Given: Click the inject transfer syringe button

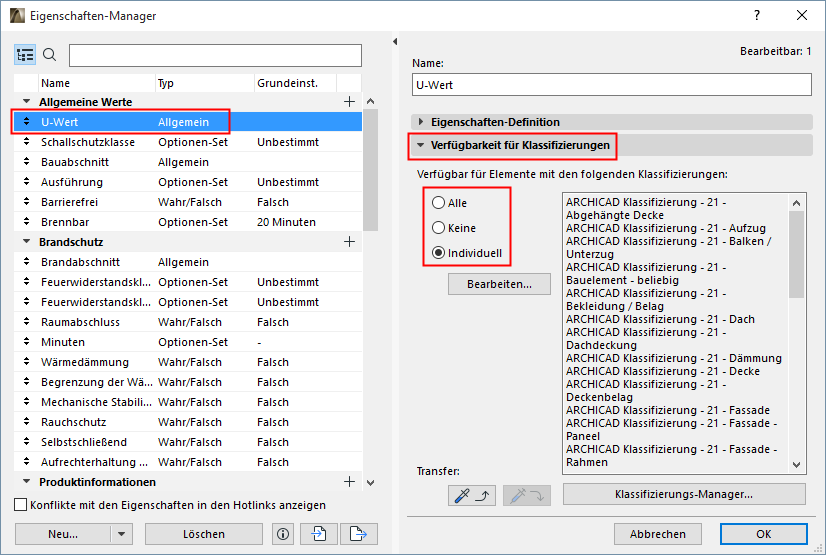Looking at the screenshot, I should 527,495.
